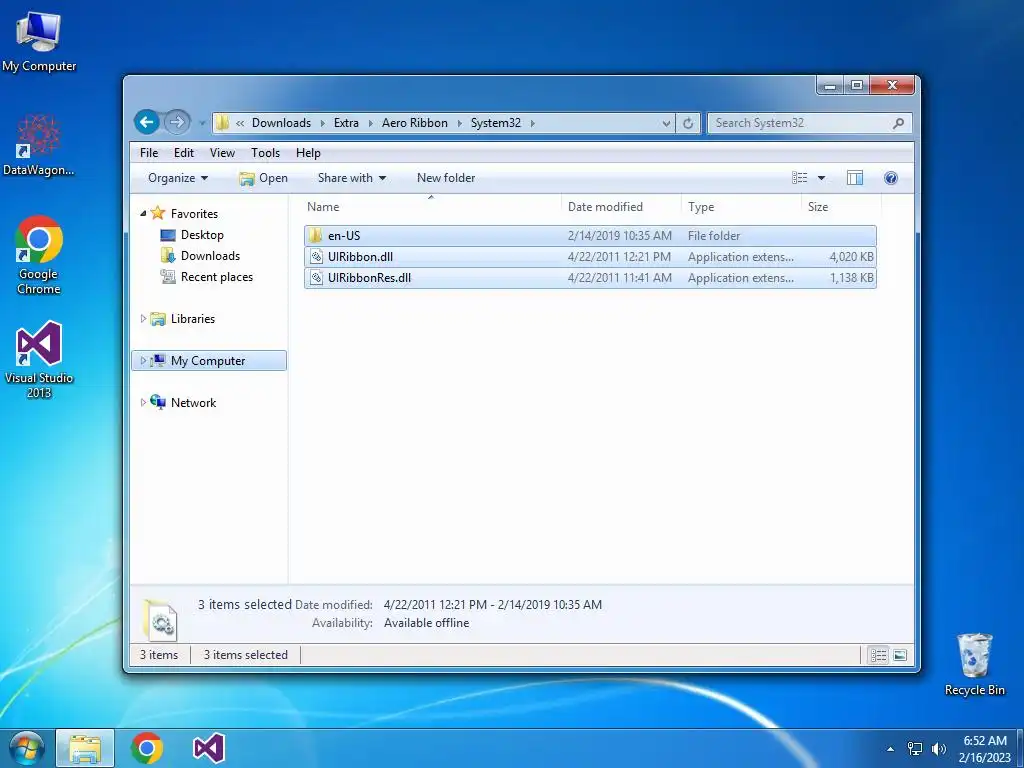Click the search magnifier icon

899,123
